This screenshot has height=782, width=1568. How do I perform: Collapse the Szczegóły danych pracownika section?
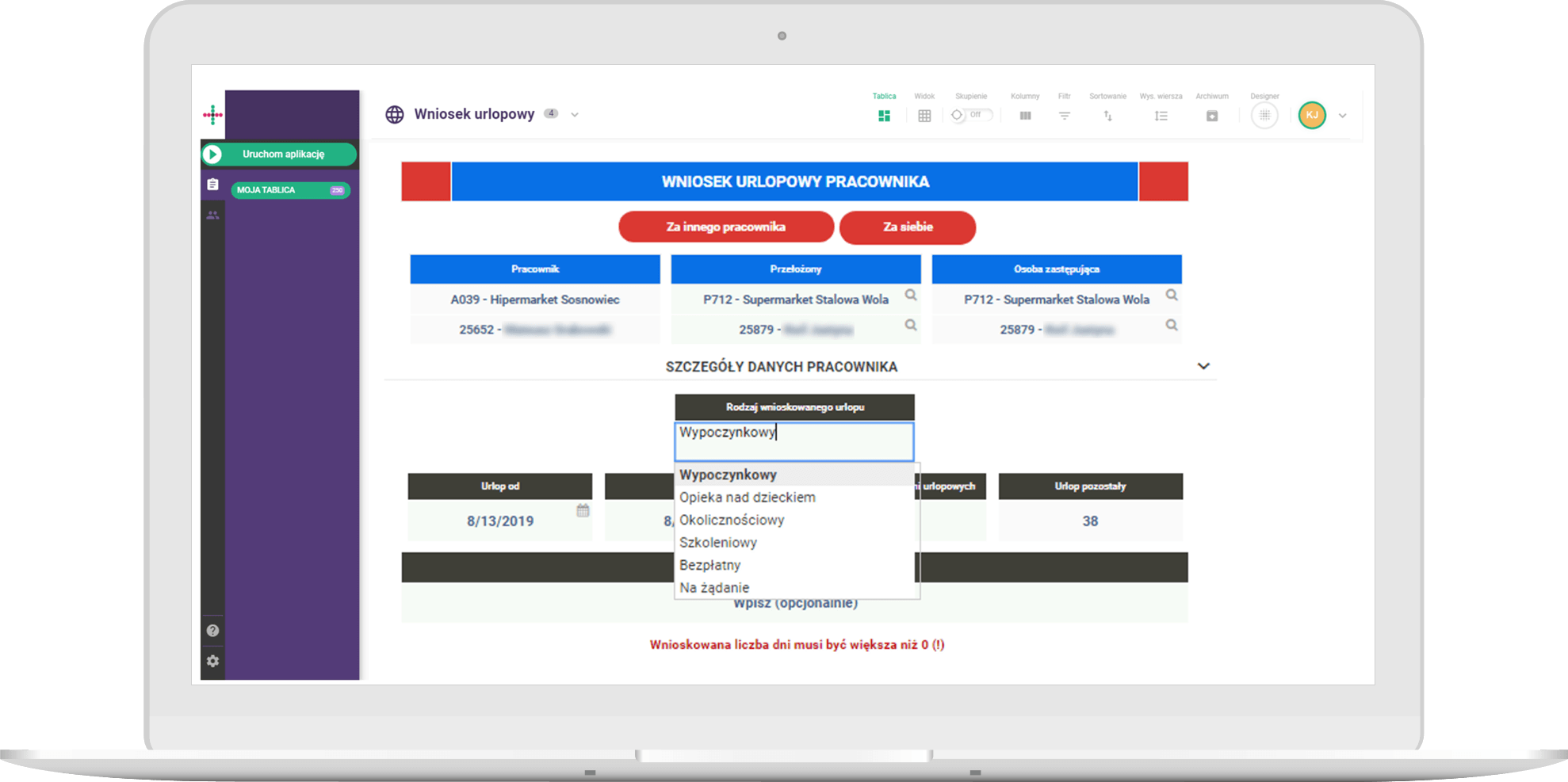tap(1203, 366)
